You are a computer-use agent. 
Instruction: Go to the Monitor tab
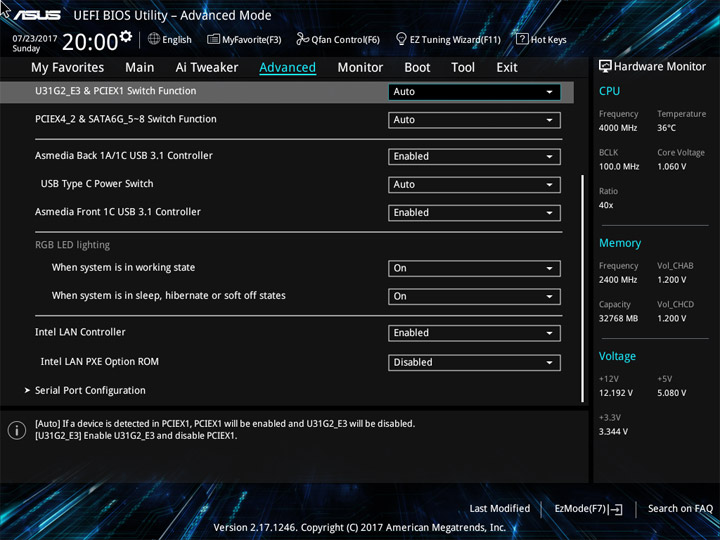(x=360, y=68)
